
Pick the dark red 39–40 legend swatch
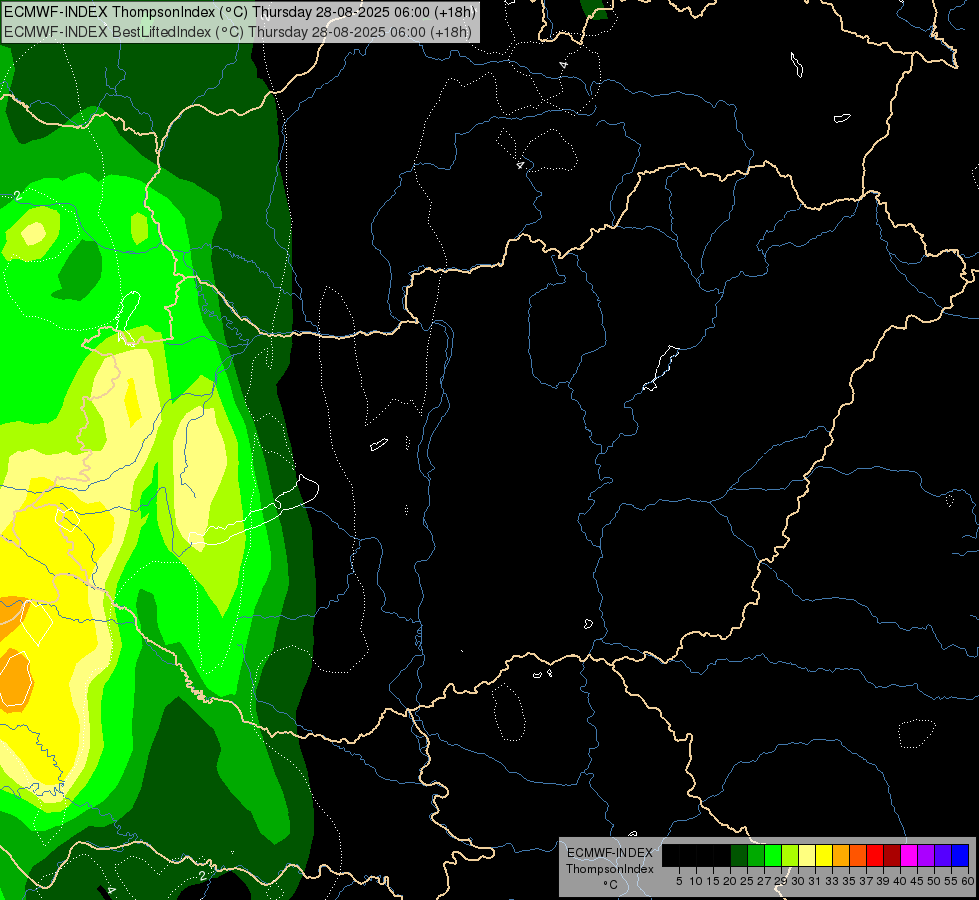point(892,855)
